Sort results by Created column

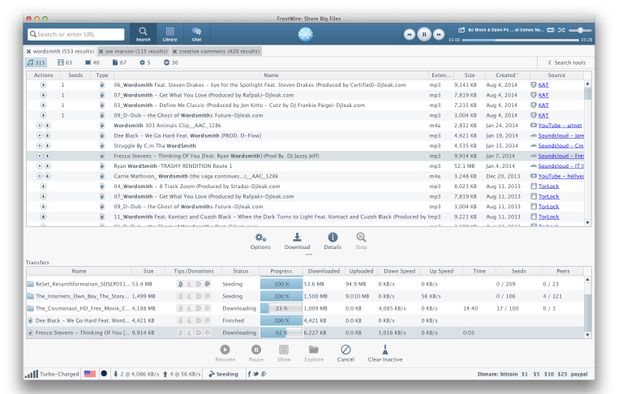point(506,75)
